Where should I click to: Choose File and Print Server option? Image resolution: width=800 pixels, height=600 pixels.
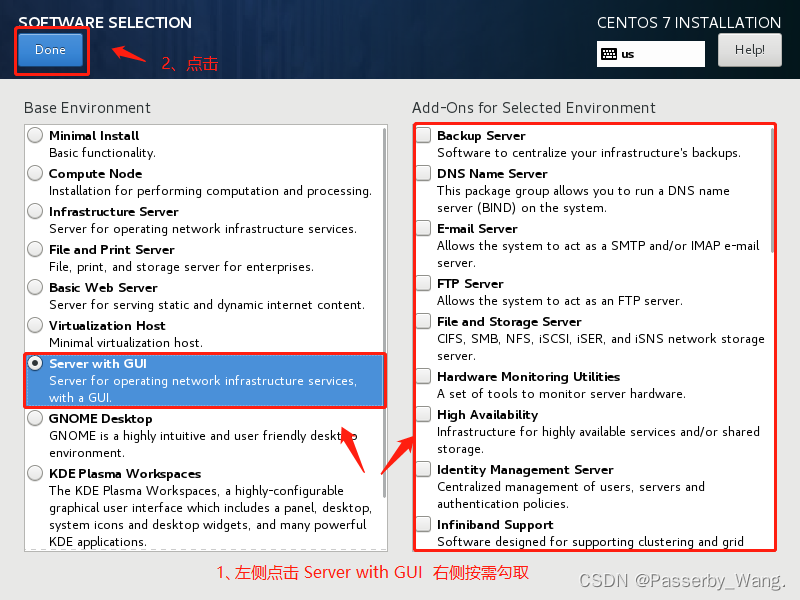point(35,249)
